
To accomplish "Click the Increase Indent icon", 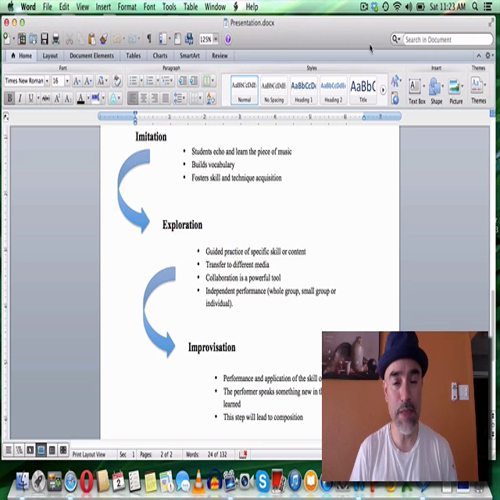I will [194, 81].
